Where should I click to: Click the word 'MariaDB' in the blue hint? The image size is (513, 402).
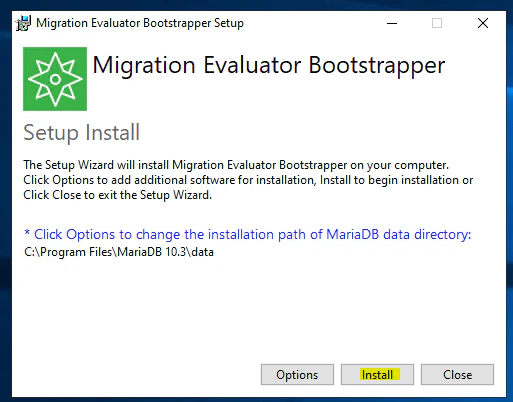pyautogui.click(x=352, y=235)
